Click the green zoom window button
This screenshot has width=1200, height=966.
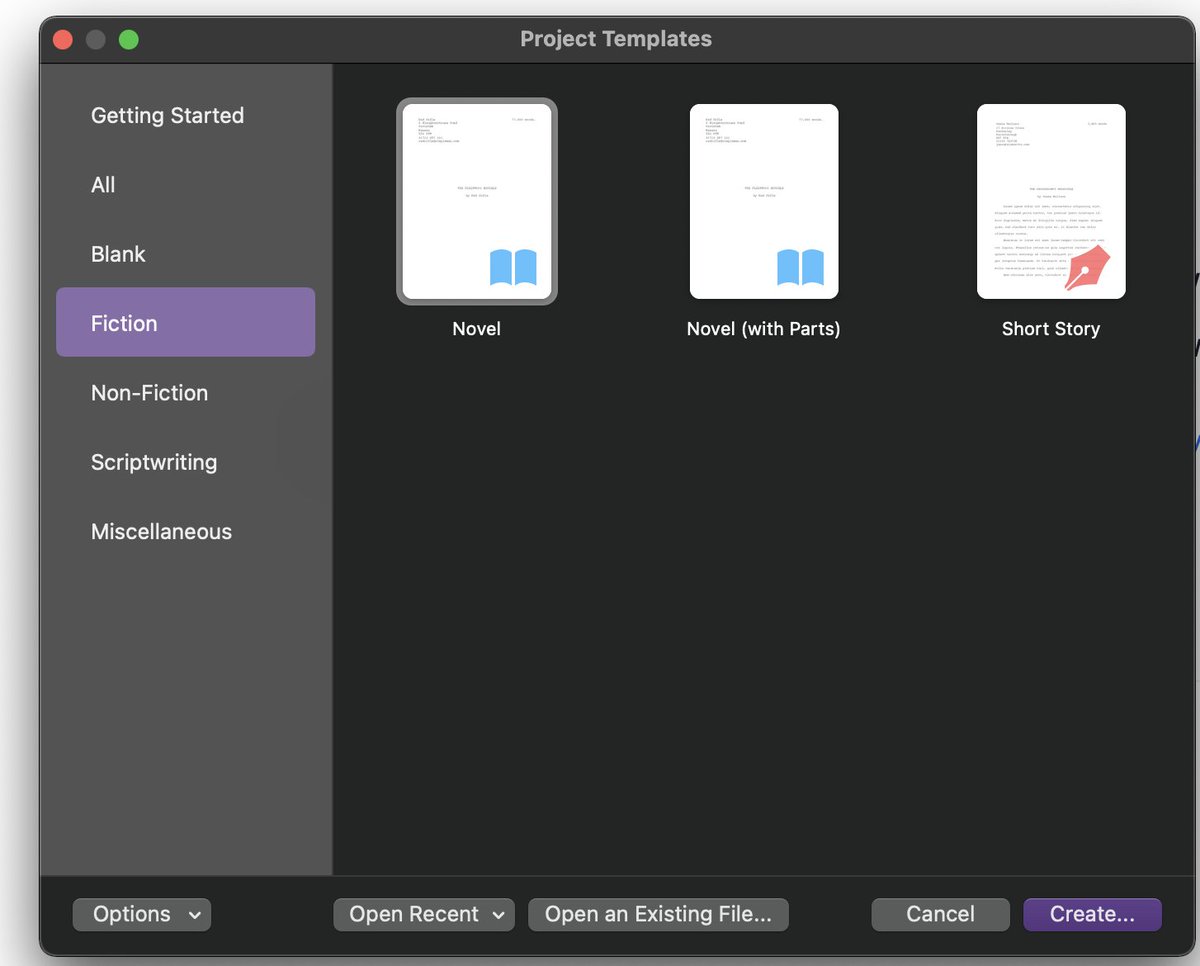(129, 40)
